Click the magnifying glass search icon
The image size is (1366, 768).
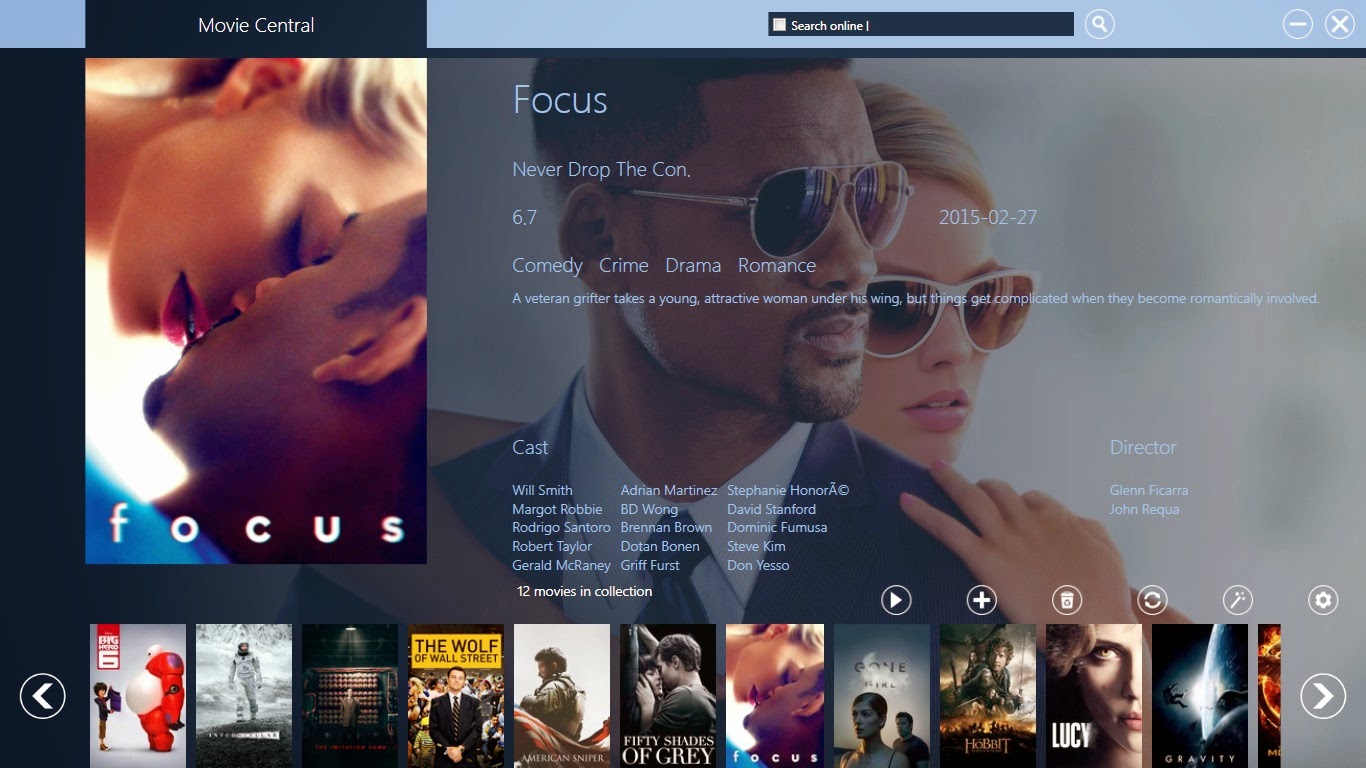(1099, 24)
